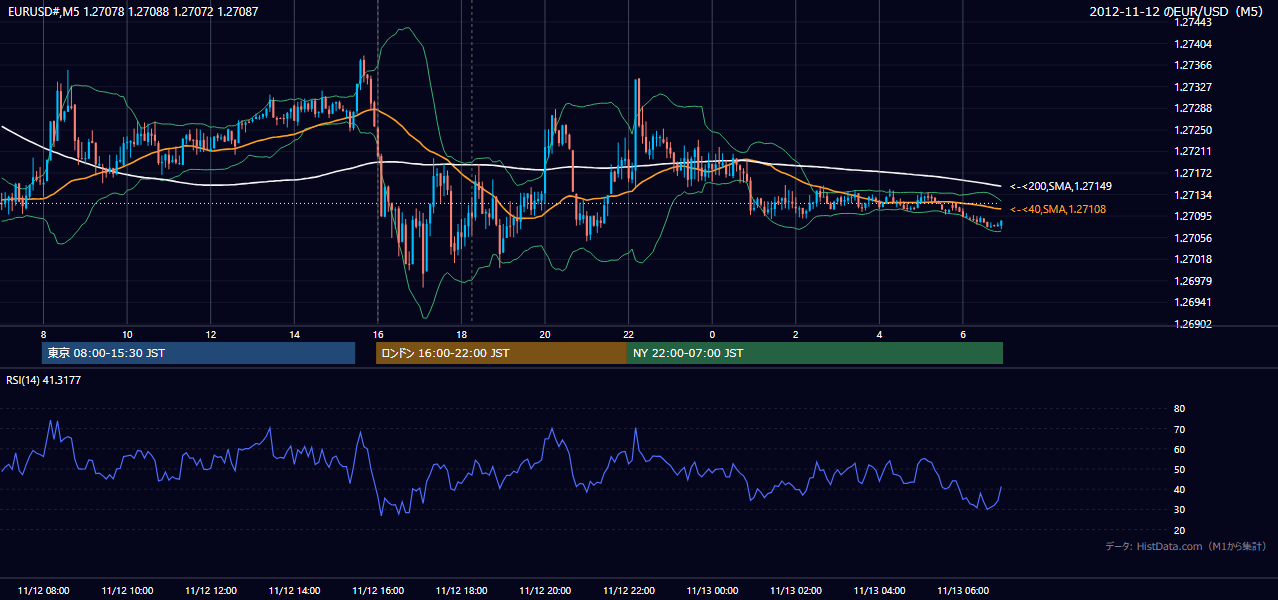Click hour label 10 under price chart
Image resolution: width=1278 pixels, height=600 pixels.
pos(127,333)
